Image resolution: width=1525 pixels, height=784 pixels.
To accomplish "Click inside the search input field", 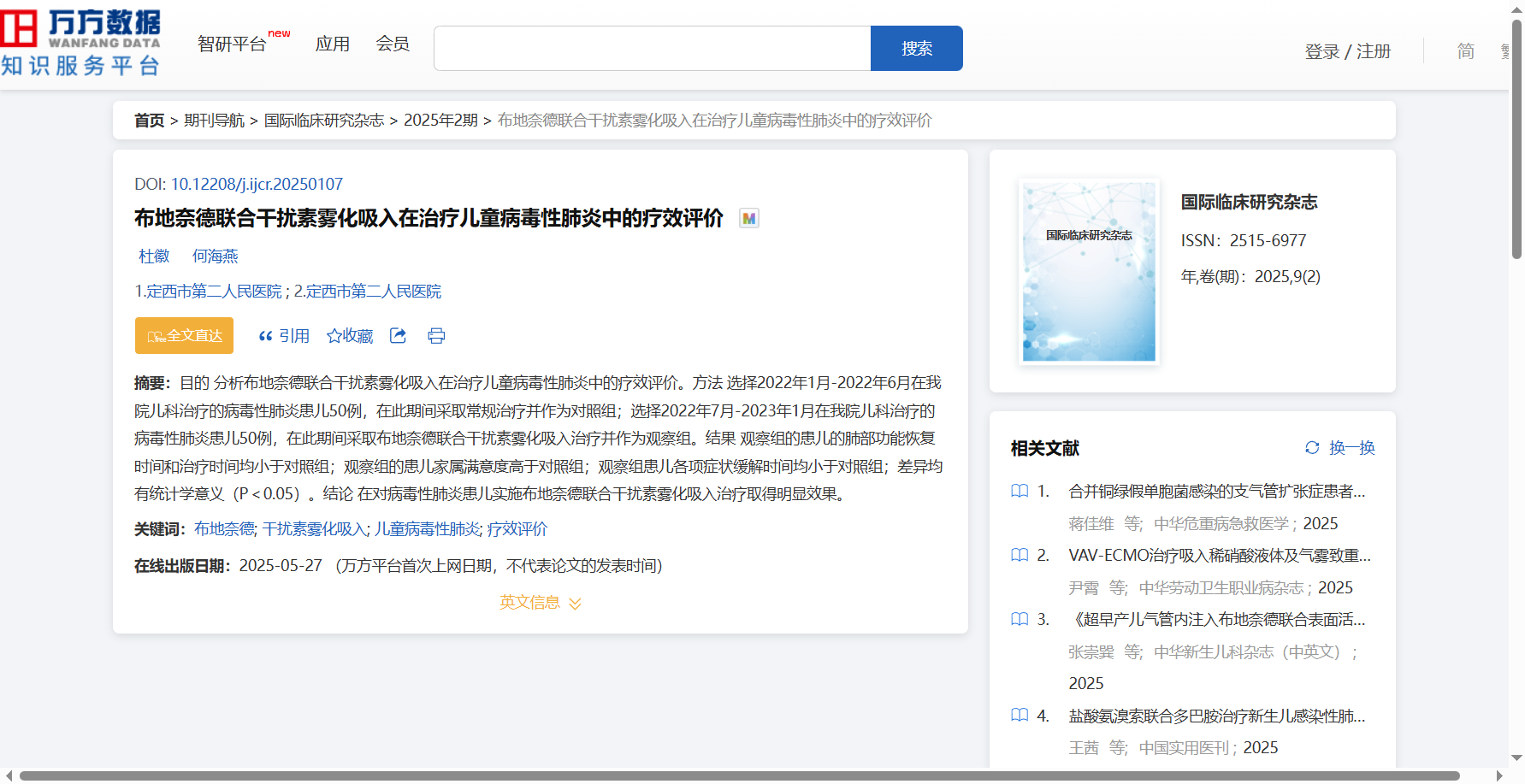I will tap(652, 49).
